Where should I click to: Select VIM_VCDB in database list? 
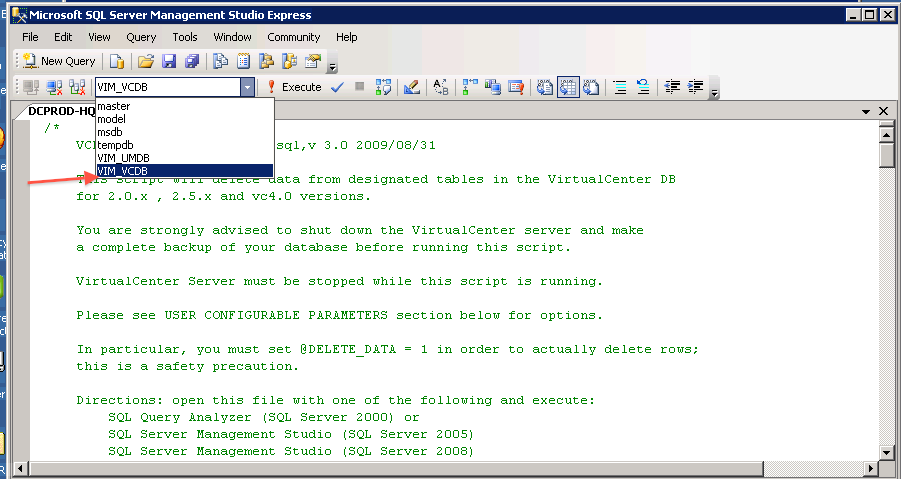click(x=184, y=171)
